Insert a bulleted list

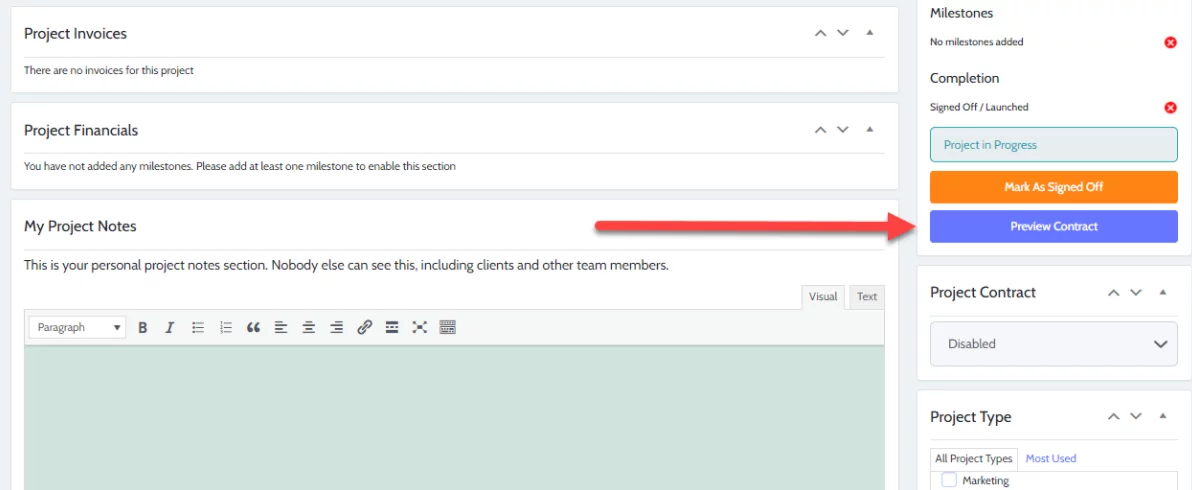pos(198,327)
